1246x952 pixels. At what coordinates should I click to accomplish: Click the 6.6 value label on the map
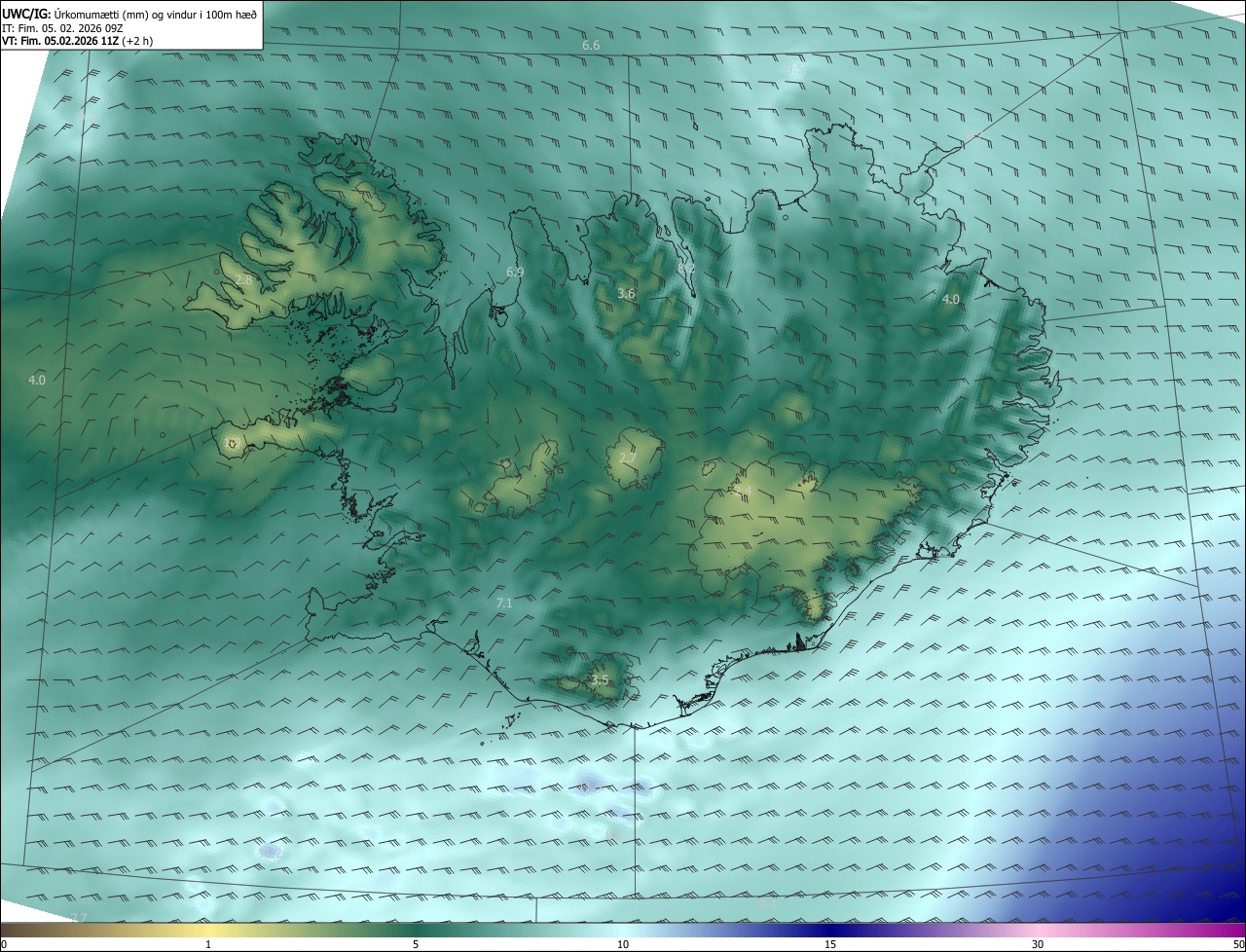[591, 46]
